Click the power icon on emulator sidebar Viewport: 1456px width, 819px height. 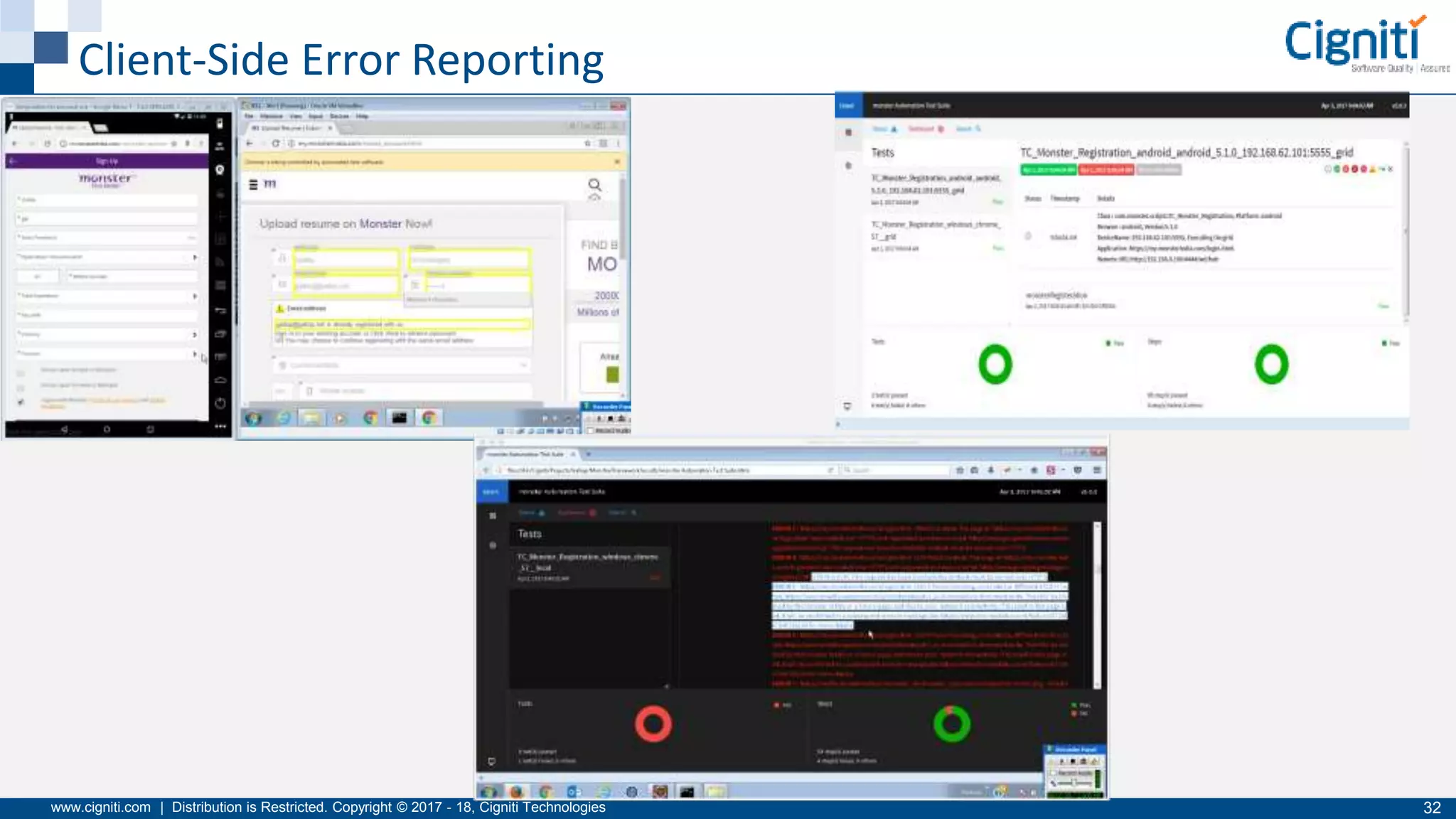click(220, 403)
